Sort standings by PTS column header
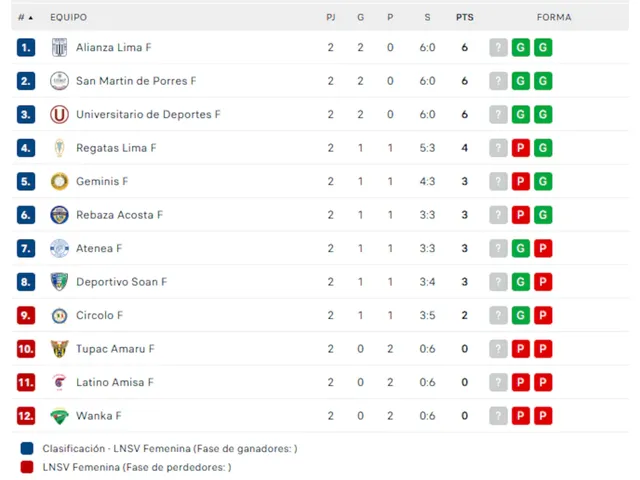 tap(464, 17)
